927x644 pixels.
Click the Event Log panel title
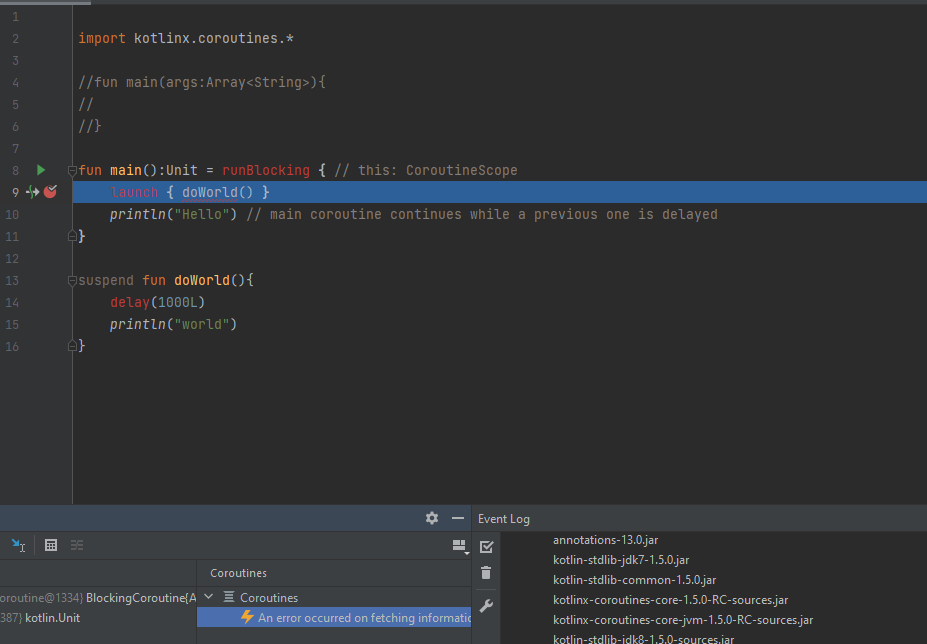504,519
